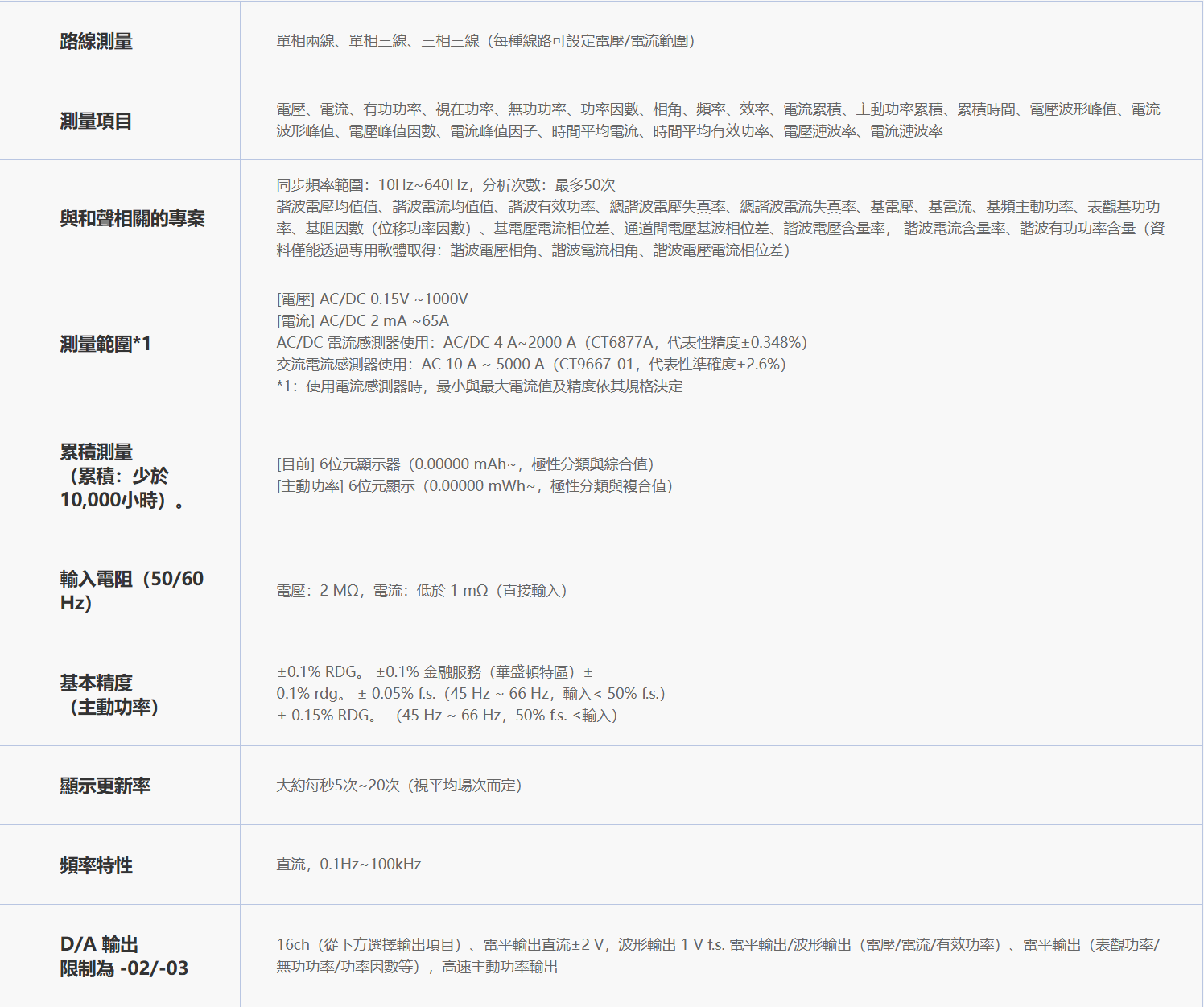The width and height of the screenshot is (1204, 1007).
Task: Click the CT6877A current sensor line
Action: [x=542, y=343]
